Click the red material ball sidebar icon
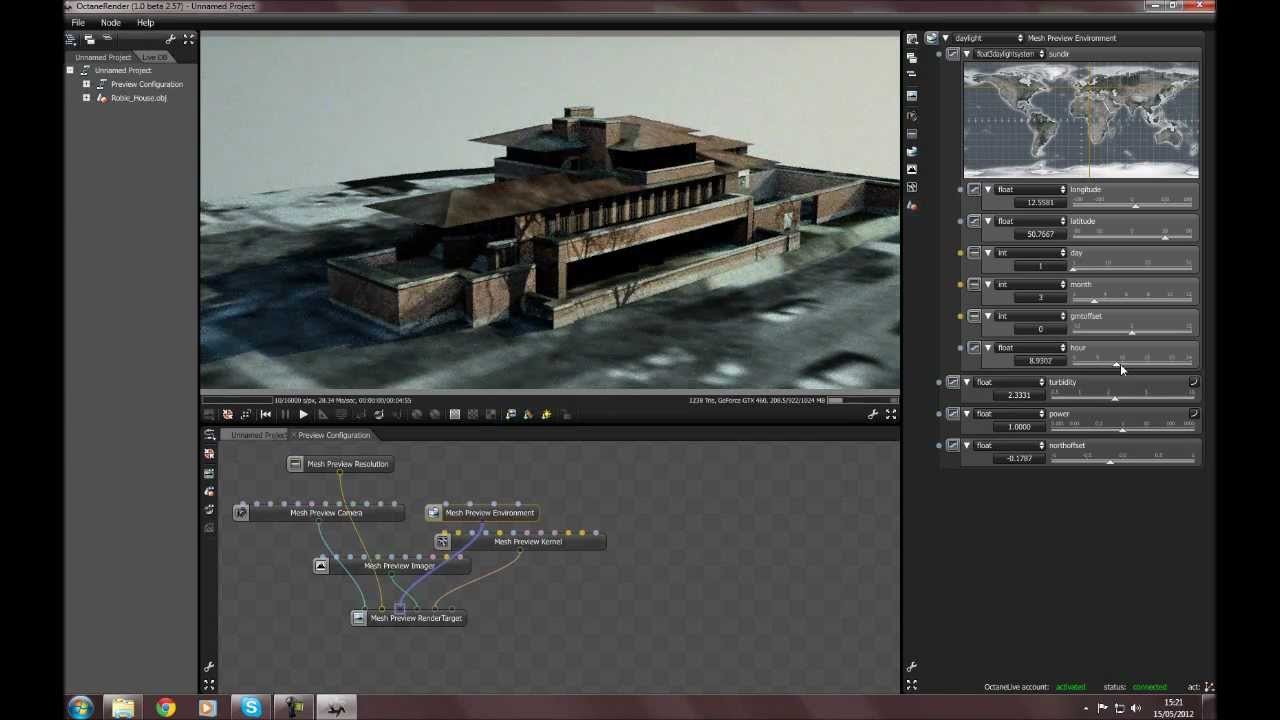This screenshot has height=720, width=1280. tap(912, 205)
